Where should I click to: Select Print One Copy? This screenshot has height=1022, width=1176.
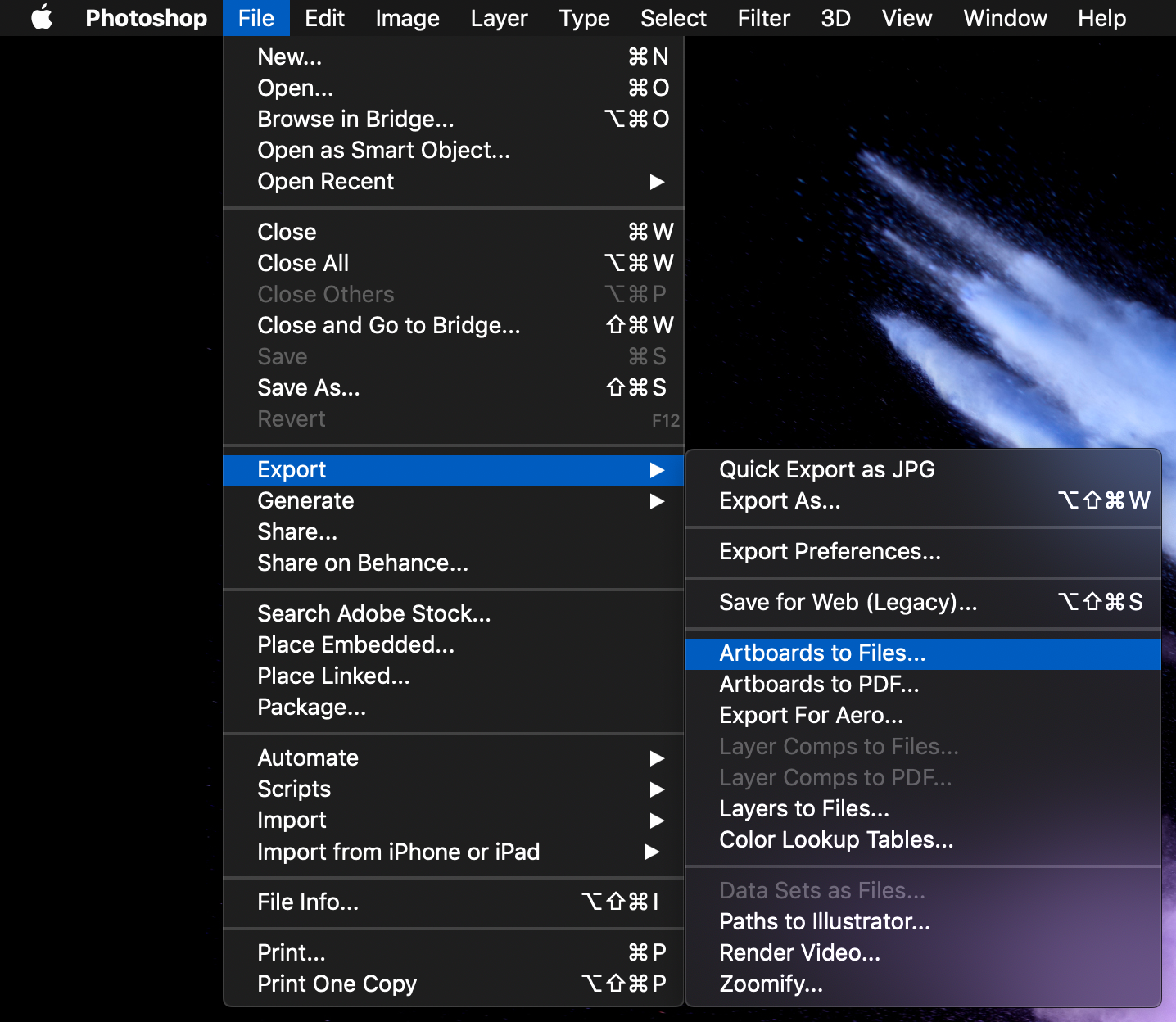click(454, 984)
